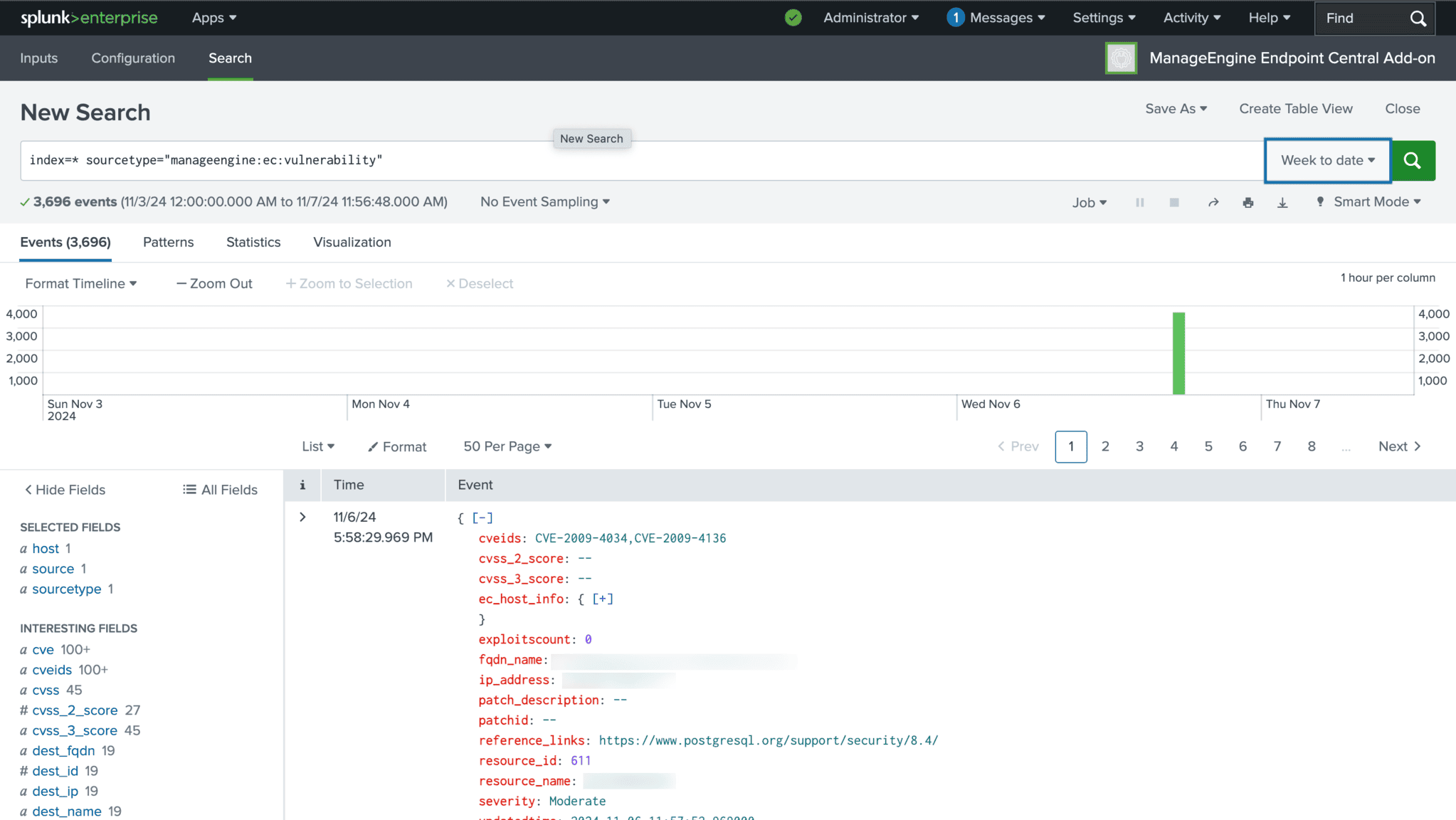1456x820 pixels.
Task: Open the Format options button
Action: pyautogui.click(x=397, y=446)
